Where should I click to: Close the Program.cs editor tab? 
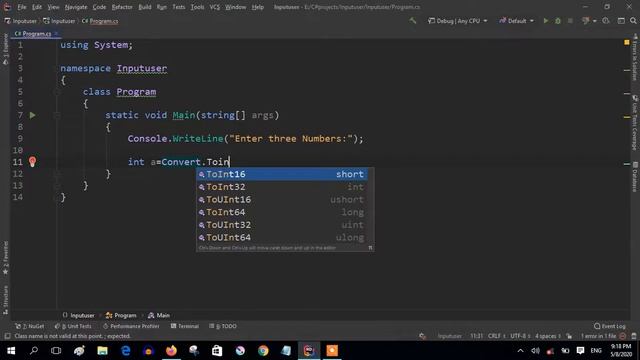click(56, 33)
